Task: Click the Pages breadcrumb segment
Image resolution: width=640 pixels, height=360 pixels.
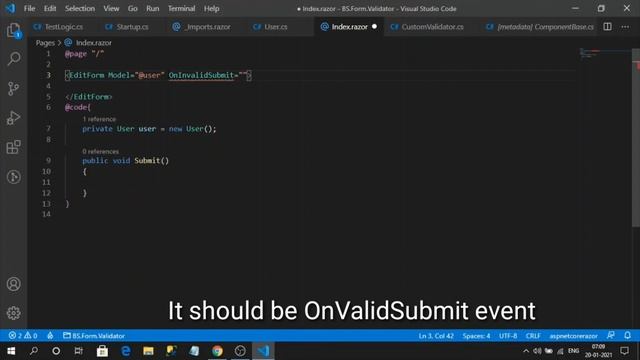Action: pos(45,42)
